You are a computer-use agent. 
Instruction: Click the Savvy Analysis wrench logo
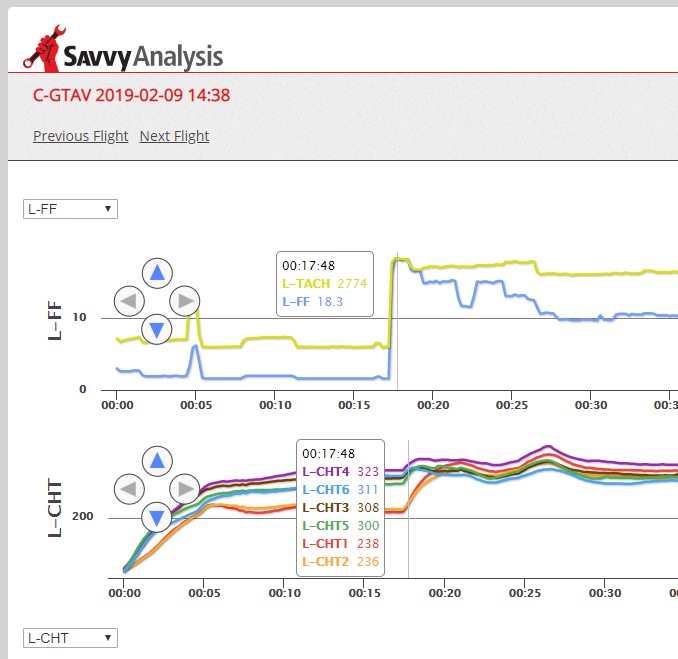pos(41,52)
